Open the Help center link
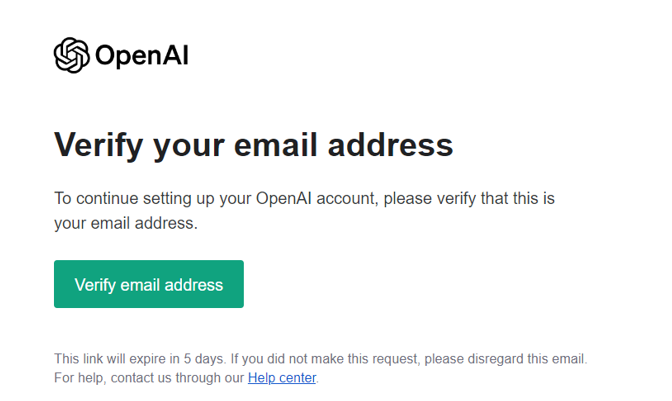The width and height of the screenshot is (672, 401). tap(282, 378)
